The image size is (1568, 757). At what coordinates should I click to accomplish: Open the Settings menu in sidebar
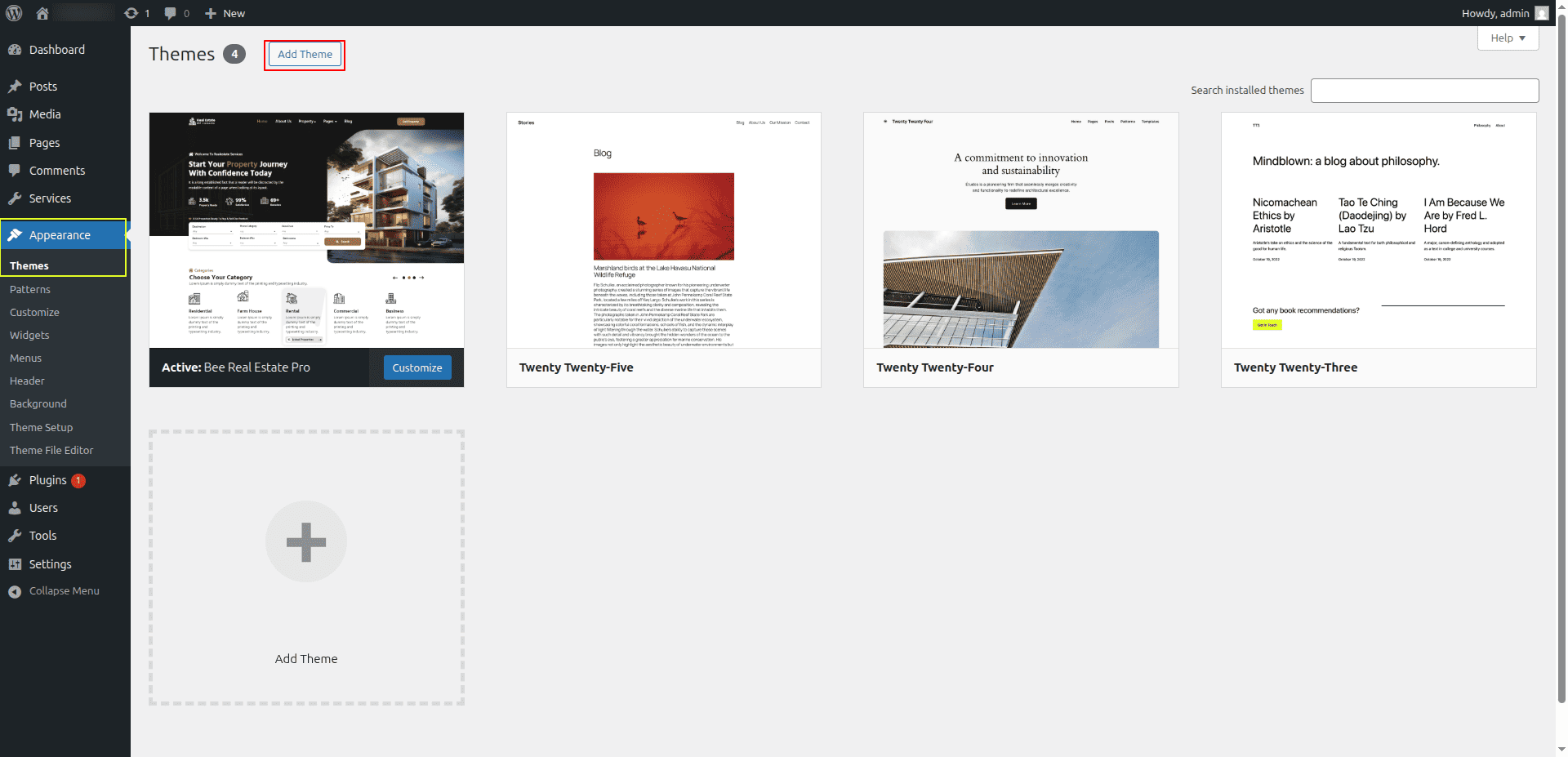click(50, 564)
